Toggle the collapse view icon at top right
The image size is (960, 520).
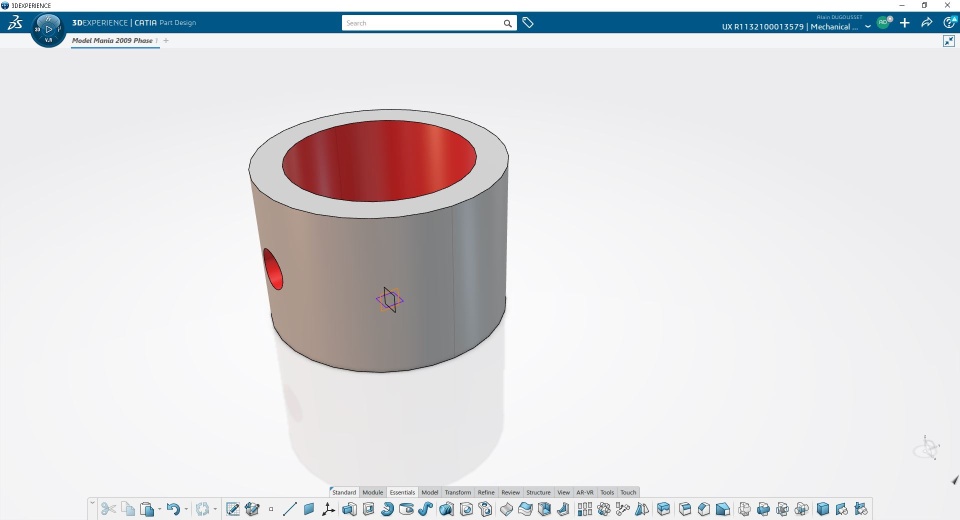[949, 40]
